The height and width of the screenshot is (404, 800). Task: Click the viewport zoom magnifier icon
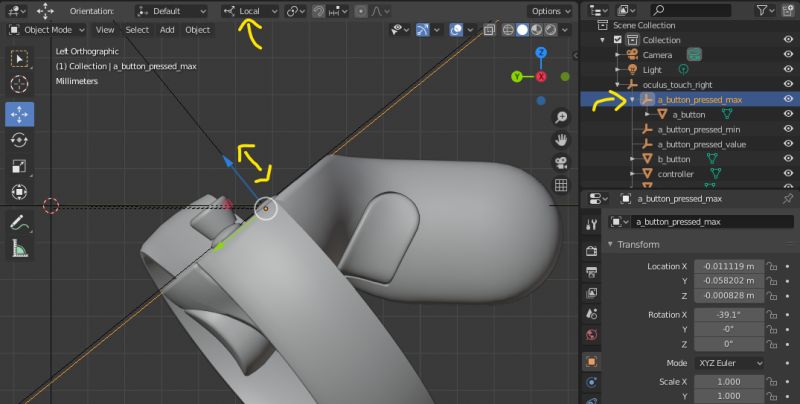561,118
